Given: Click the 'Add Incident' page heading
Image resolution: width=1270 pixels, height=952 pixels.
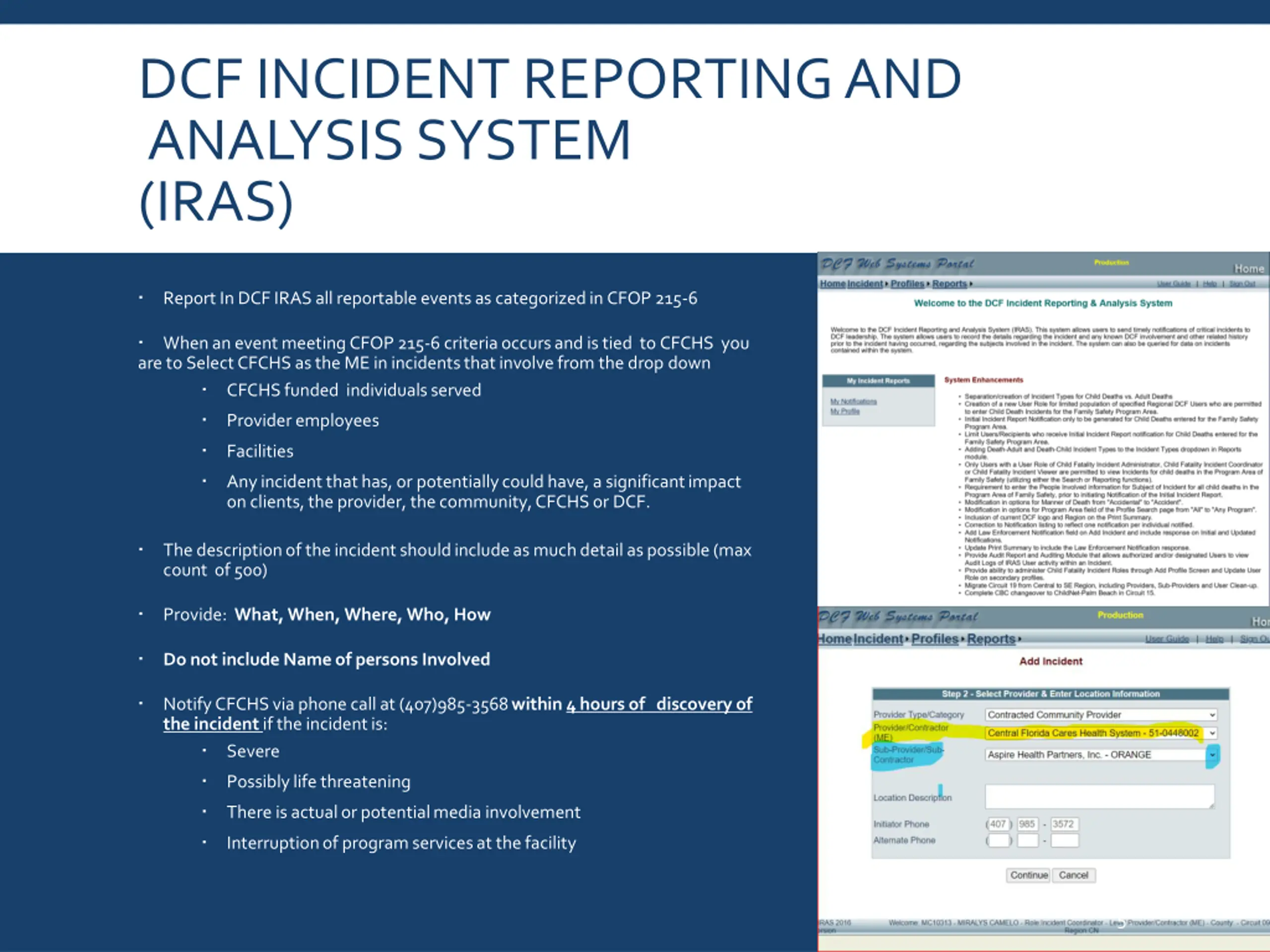Looking at the screenshot, I should (1051, 661).
